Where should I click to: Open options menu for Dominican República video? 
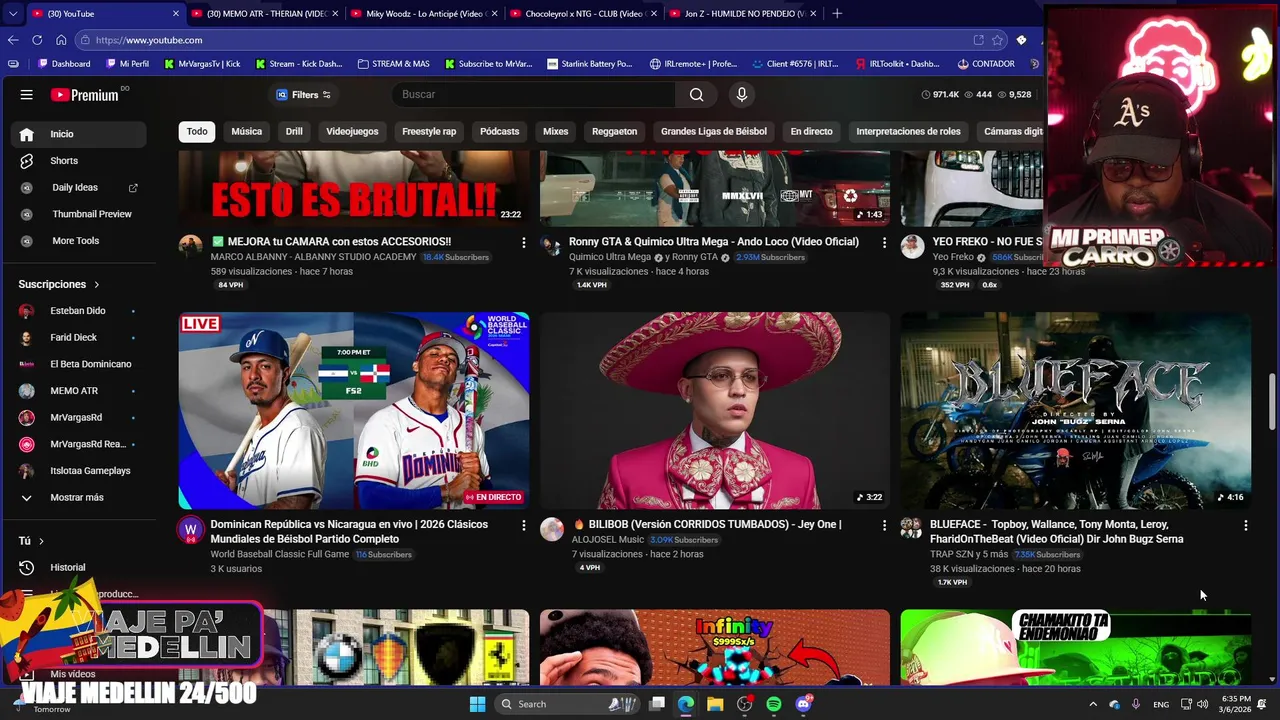523,525
